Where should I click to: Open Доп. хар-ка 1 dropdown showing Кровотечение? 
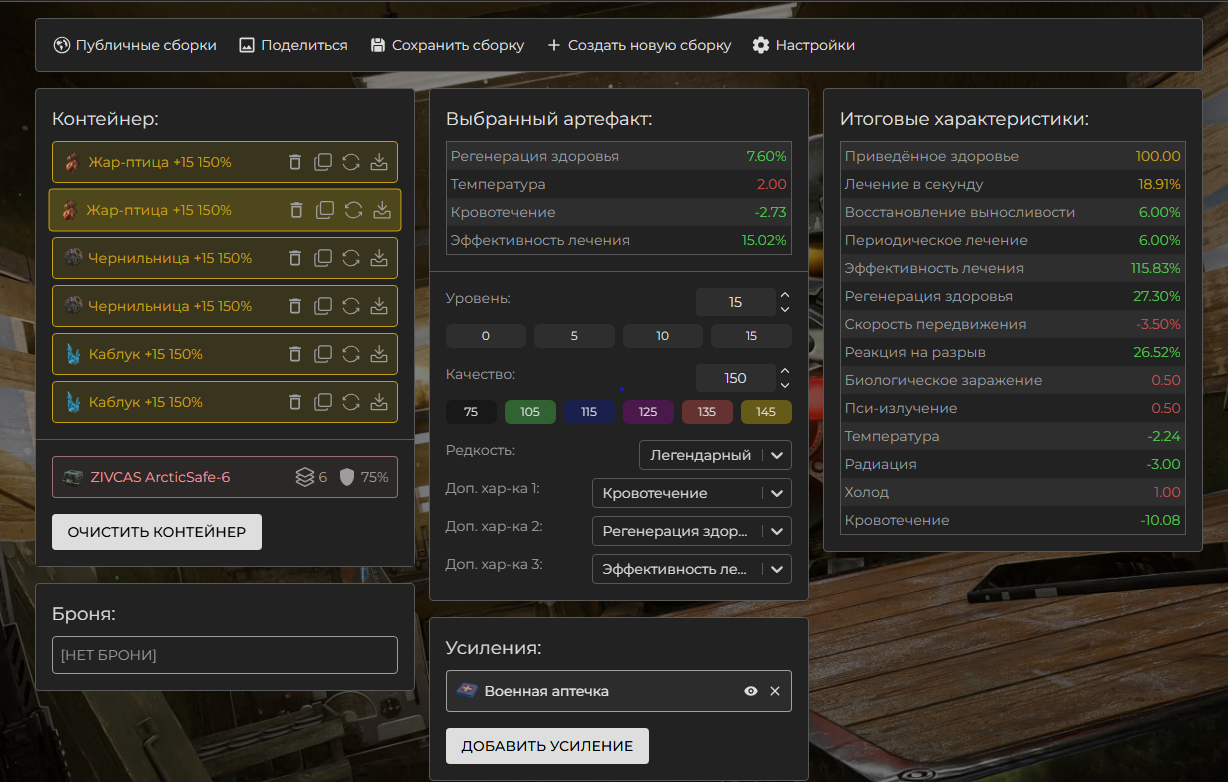(x=692, y=493)
